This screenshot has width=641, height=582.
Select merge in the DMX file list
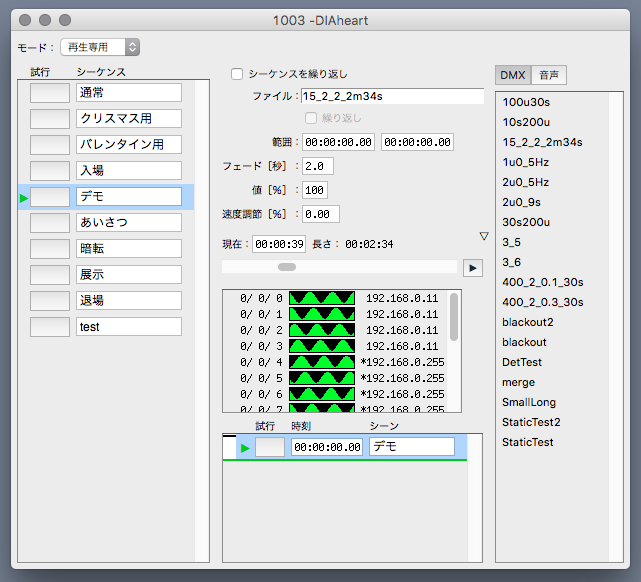[x=518, y=383]
